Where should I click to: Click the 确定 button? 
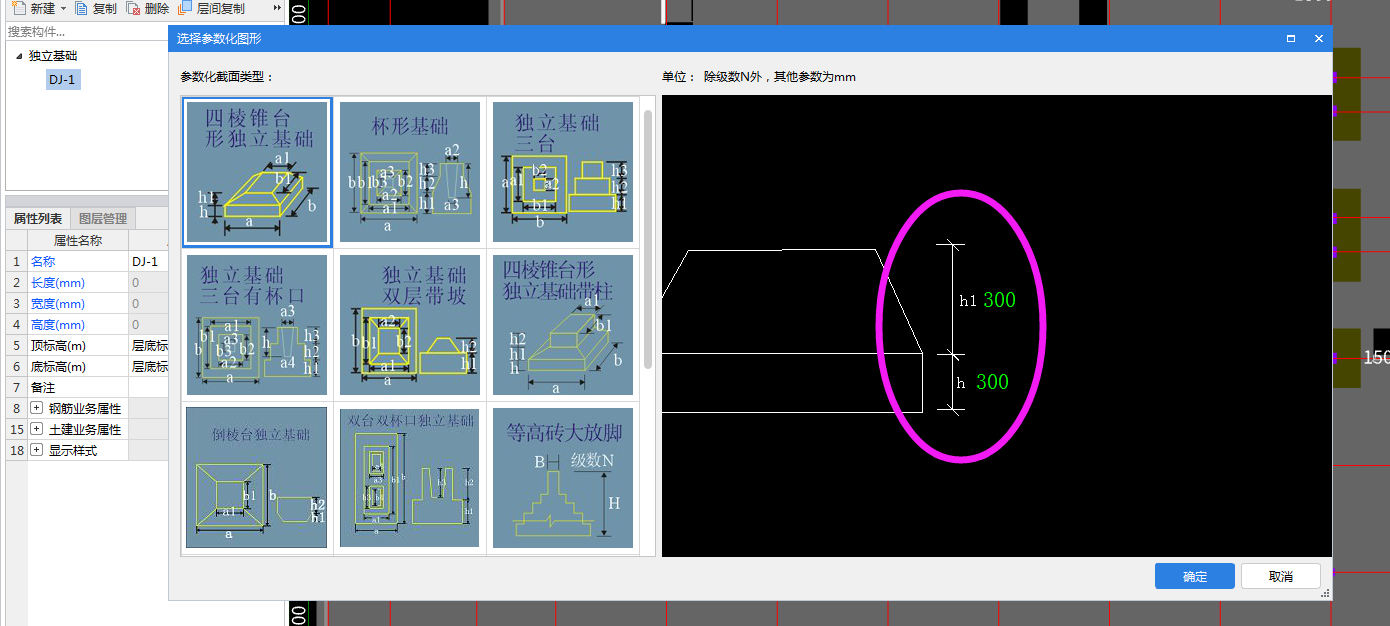coord(1195,577)
